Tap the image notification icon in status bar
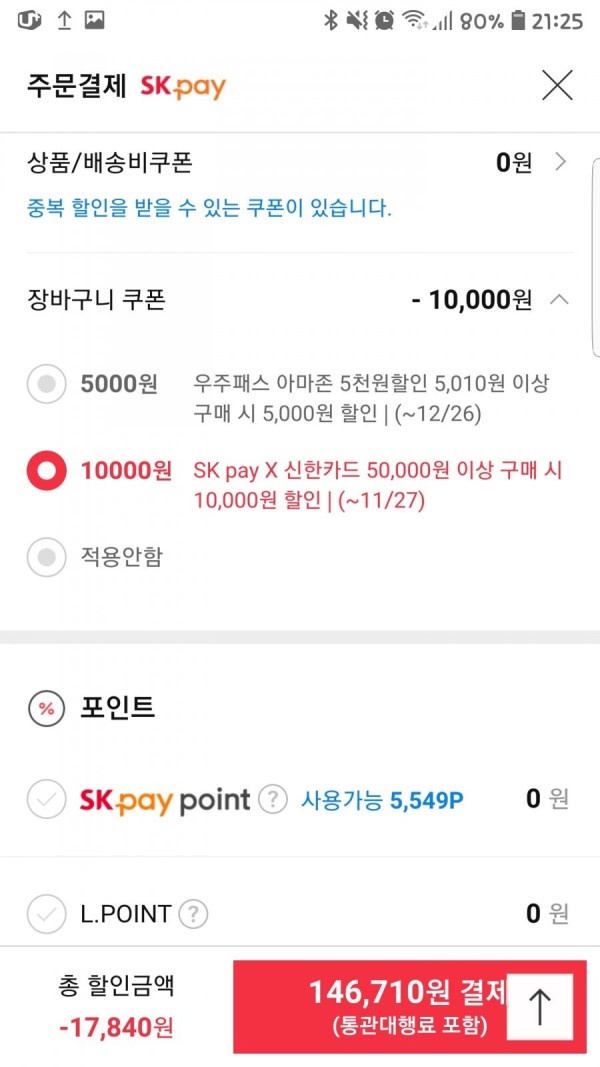The image size is (600, 1067). pyautogui.click(x=94, y=20)
